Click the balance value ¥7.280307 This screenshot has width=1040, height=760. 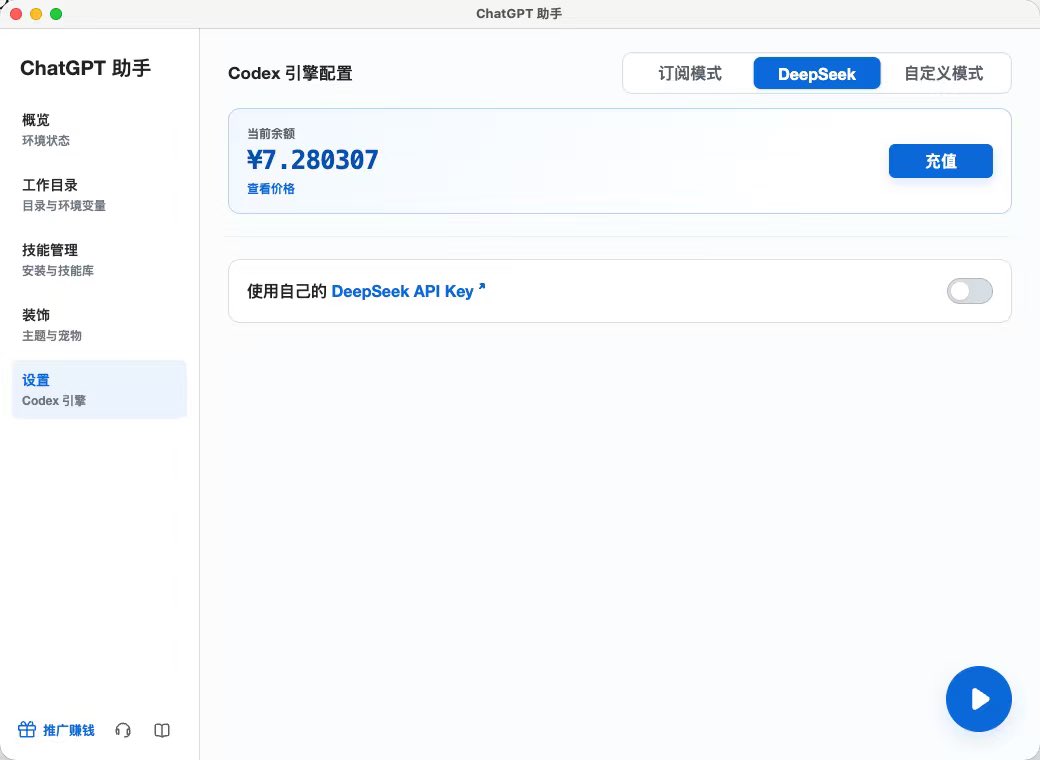point(312,160)
